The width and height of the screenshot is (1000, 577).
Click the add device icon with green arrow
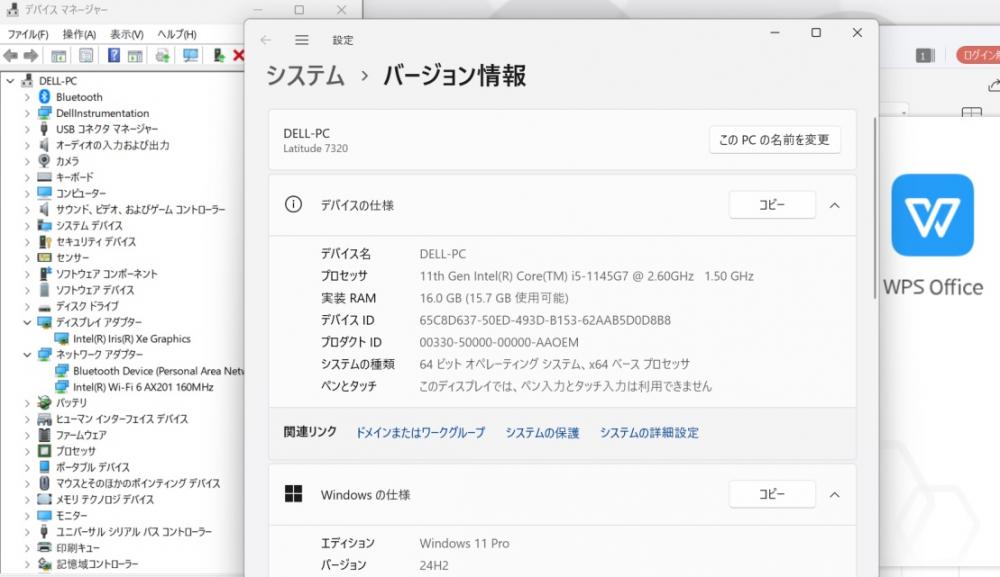[x=219, y=56]
